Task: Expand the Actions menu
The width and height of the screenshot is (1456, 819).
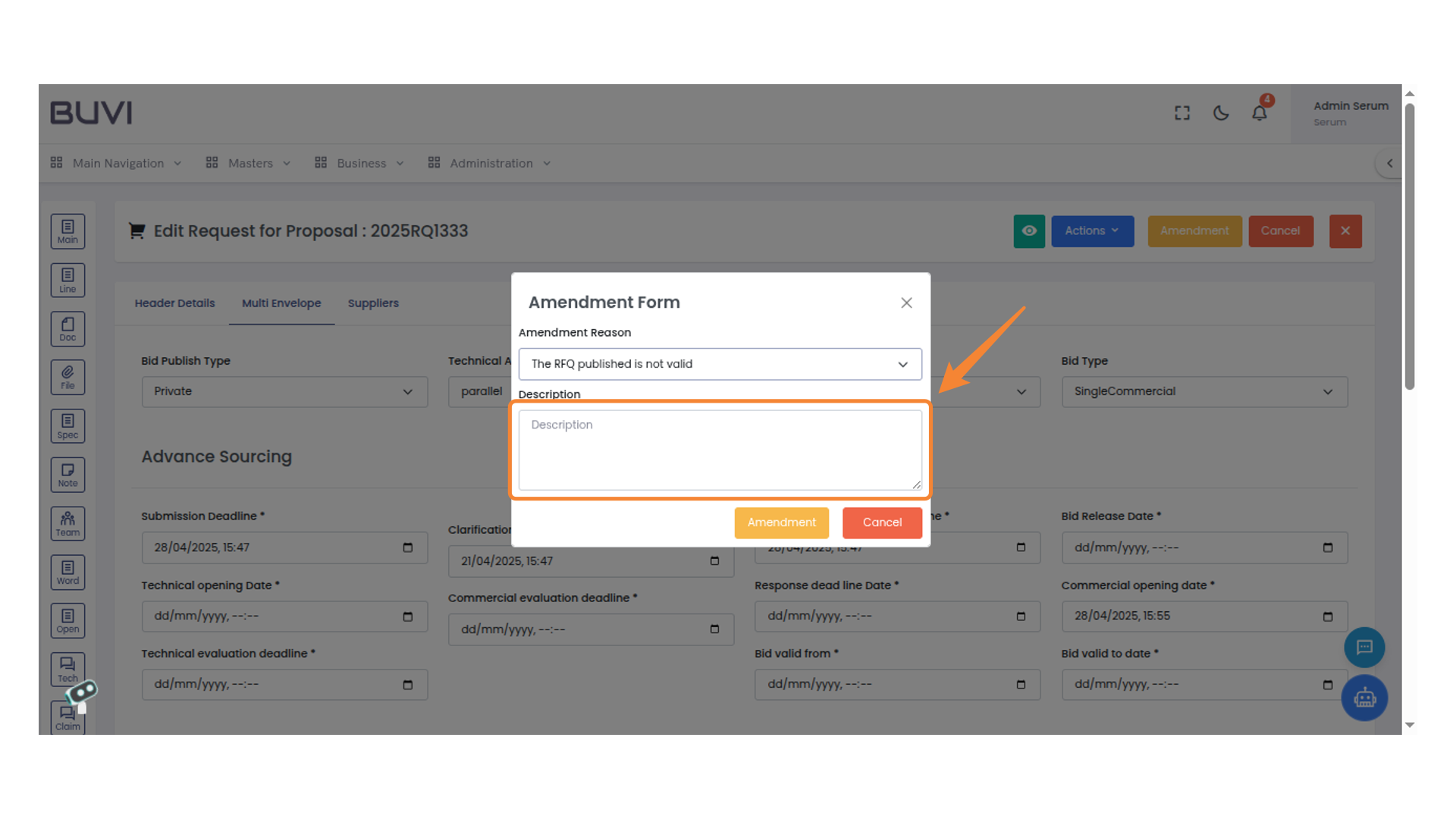Action: 1092,231
